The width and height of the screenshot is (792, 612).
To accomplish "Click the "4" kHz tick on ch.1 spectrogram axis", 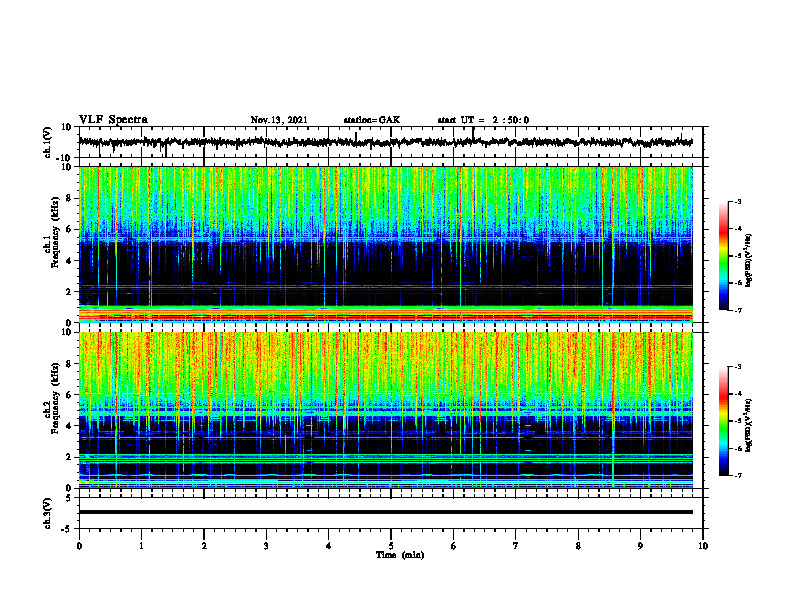I will pyautogui.click(x=69, y=261).
